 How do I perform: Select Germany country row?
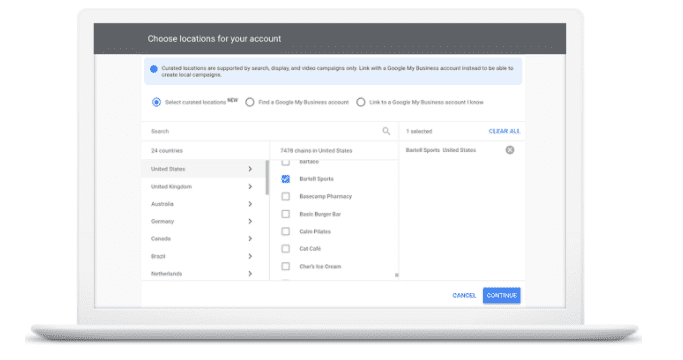[203, 221]
